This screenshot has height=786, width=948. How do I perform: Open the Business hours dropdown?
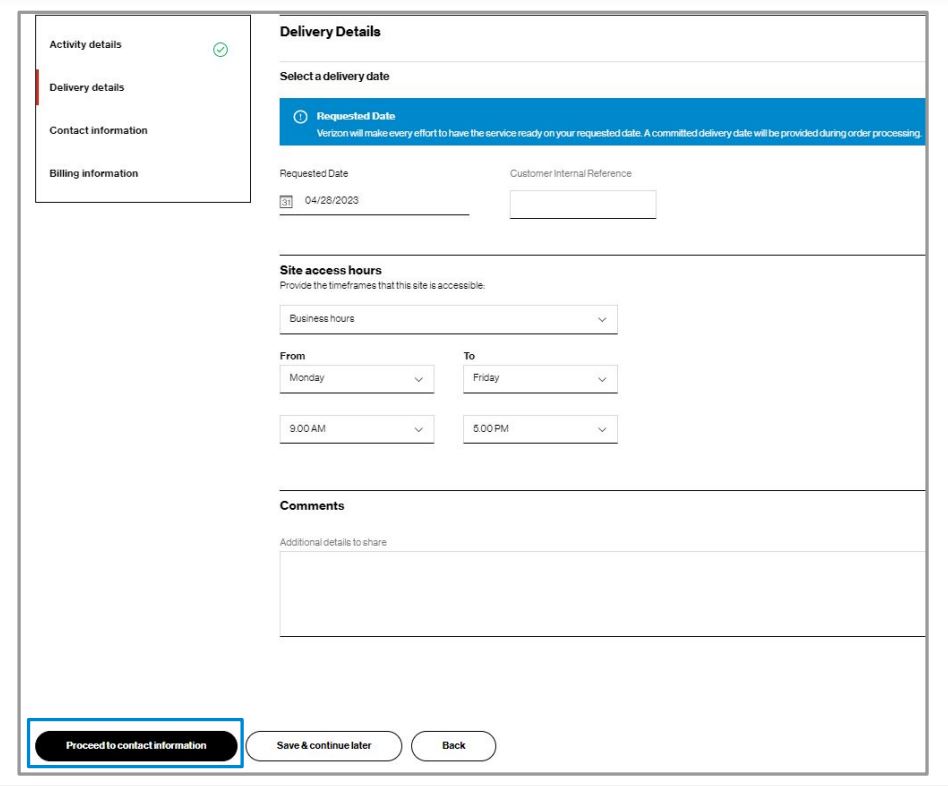click(449, 319)
